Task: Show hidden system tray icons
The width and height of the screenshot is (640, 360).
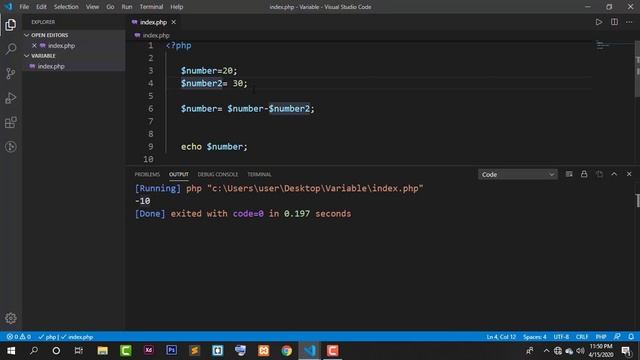Action: click(x=546, y=351)
